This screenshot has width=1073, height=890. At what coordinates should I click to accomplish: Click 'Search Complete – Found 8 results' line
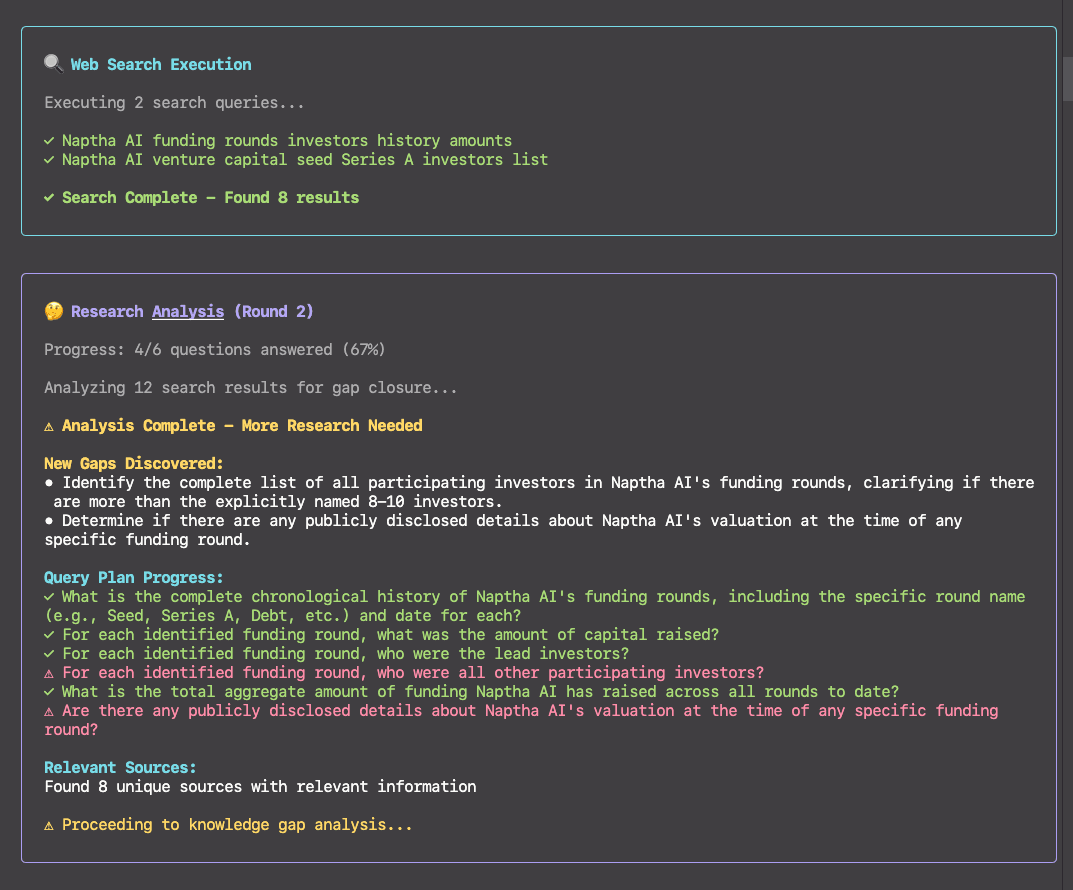211,198
